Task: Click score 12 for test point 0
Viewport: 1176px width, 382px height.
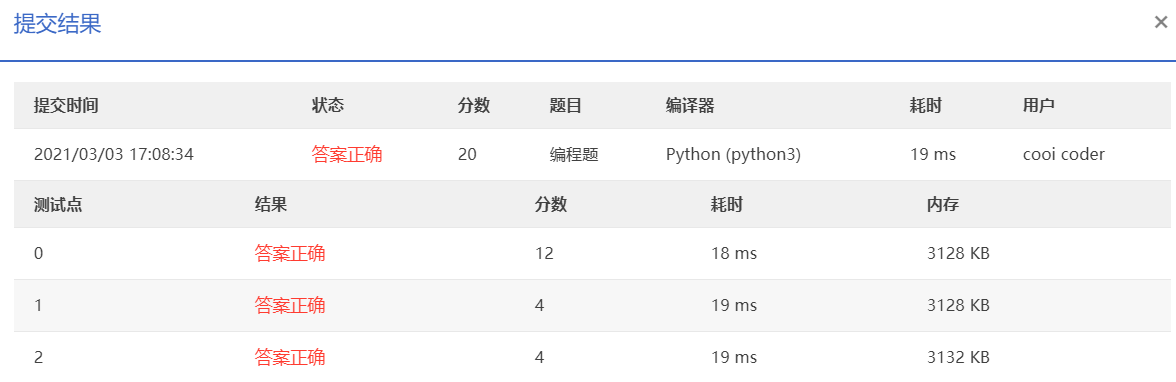Action: point(544,254)
